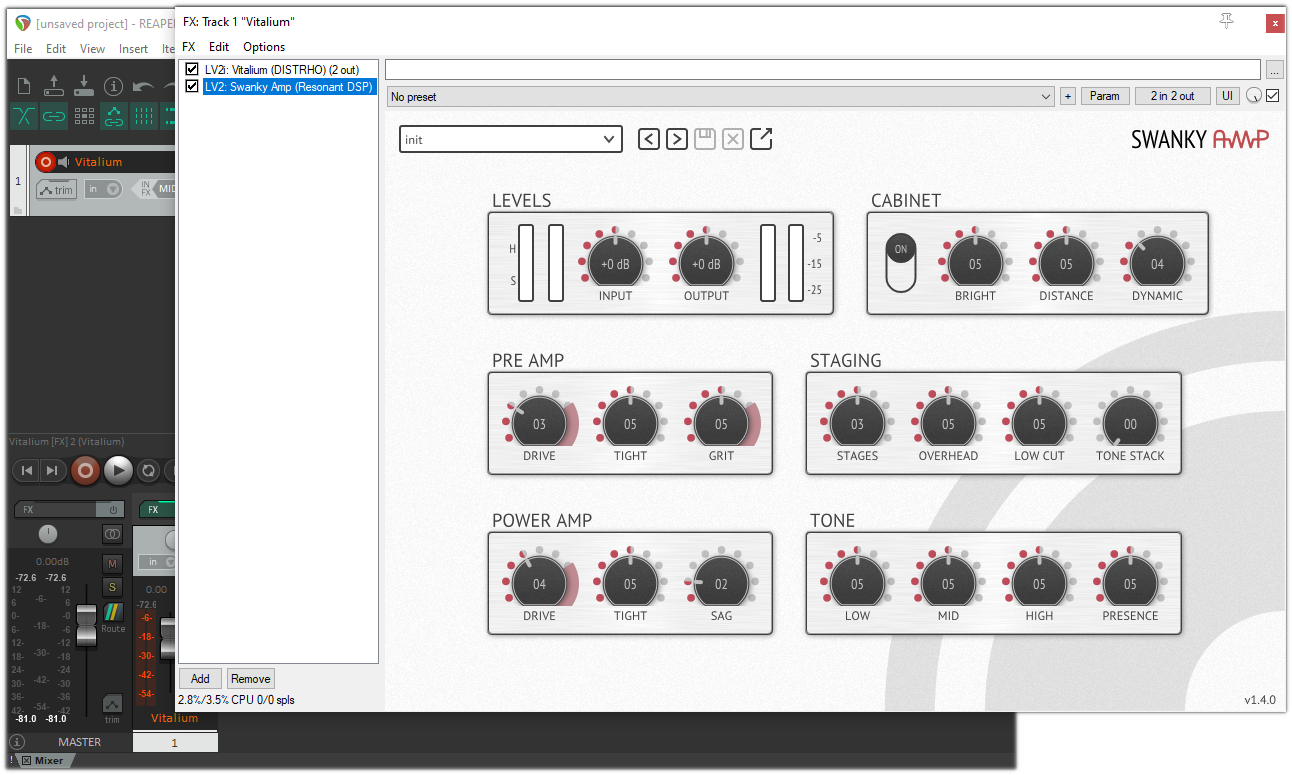The image size is (1292, 775).
Task: Click the delete preset X icon
Action: [733, 139]
